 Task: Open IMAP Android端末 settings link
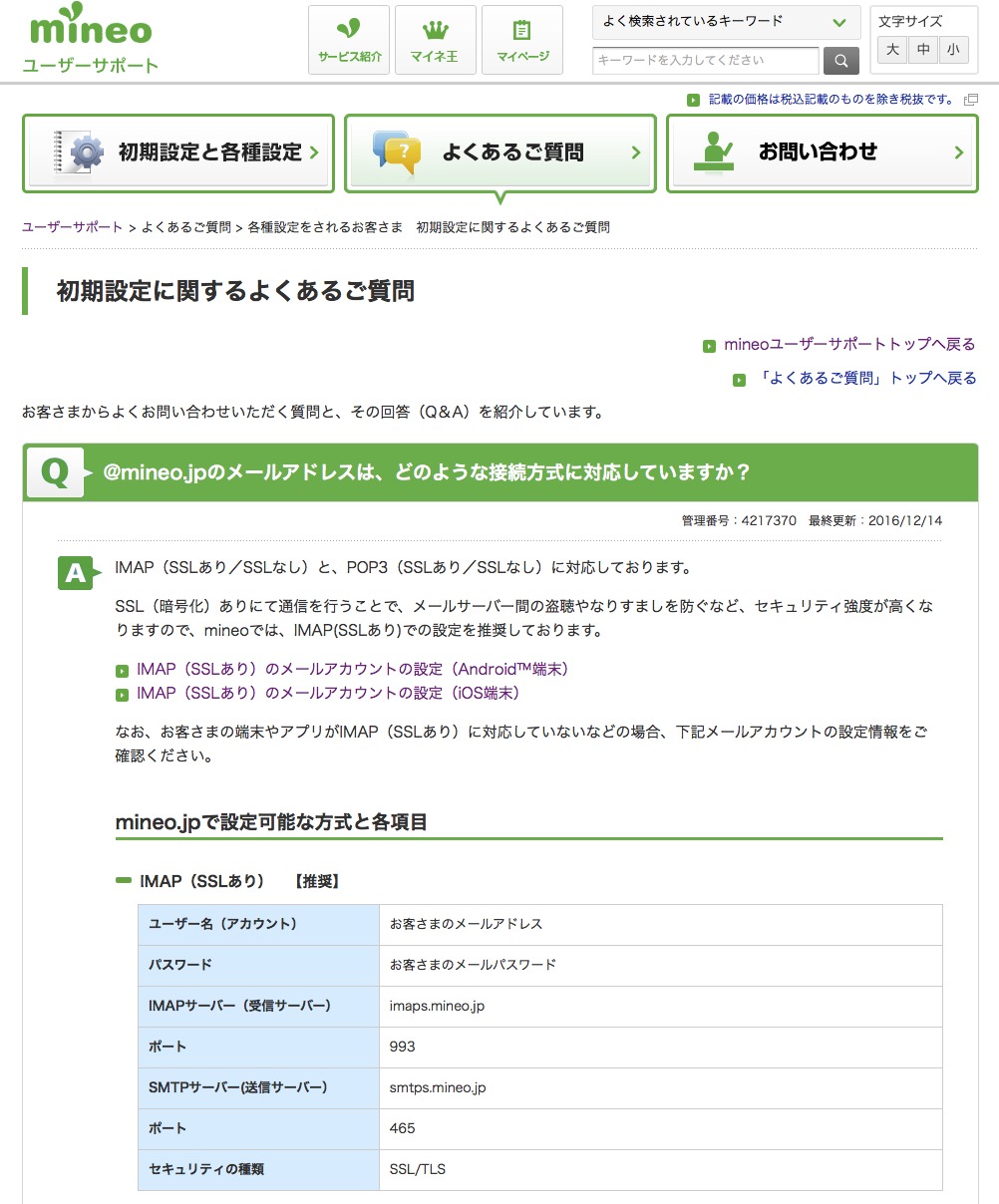tap(353, 670)
